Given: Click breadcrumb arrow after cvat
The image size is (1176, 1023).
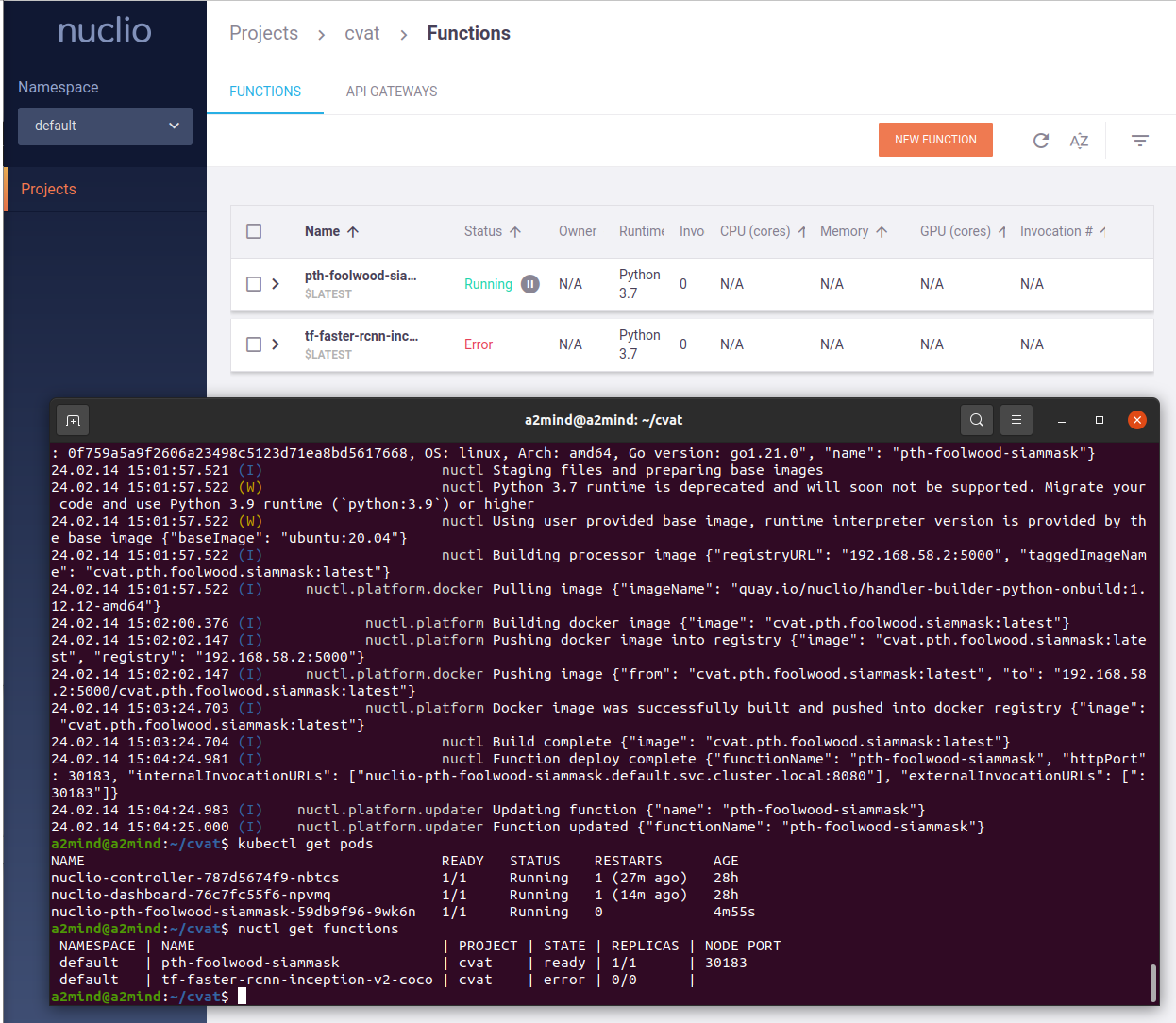Looking at the screenshot, I should (404, 34).
